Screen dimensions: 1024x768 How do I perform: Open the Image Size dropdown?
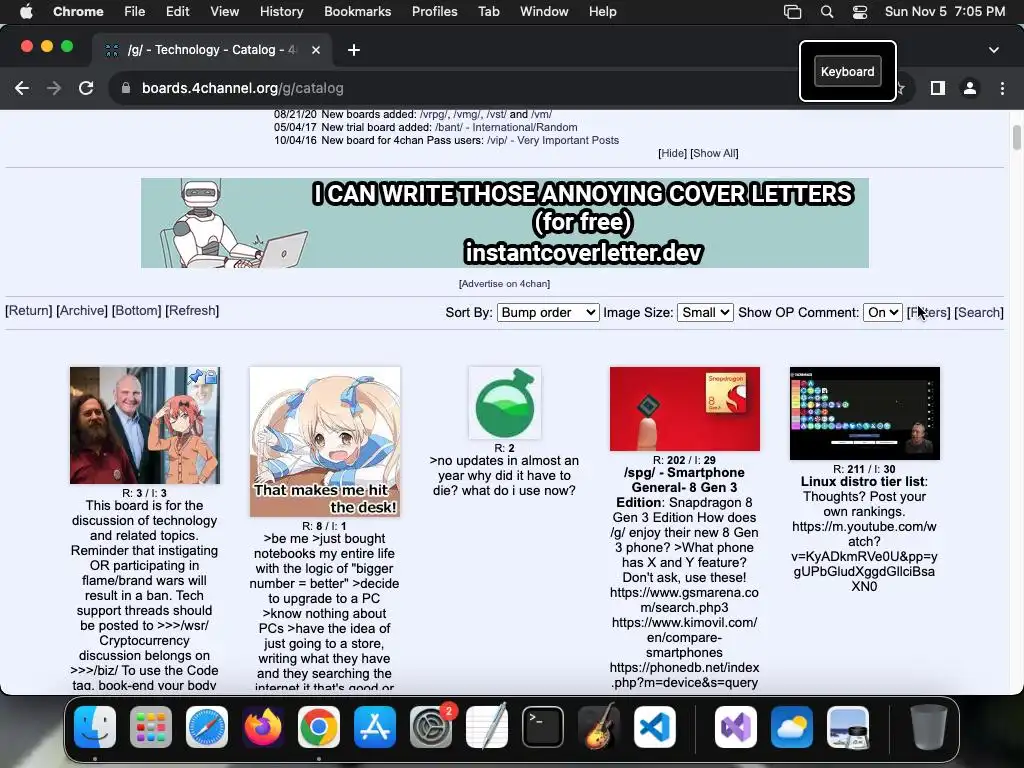pyautogui.click(x=705, y=312)
